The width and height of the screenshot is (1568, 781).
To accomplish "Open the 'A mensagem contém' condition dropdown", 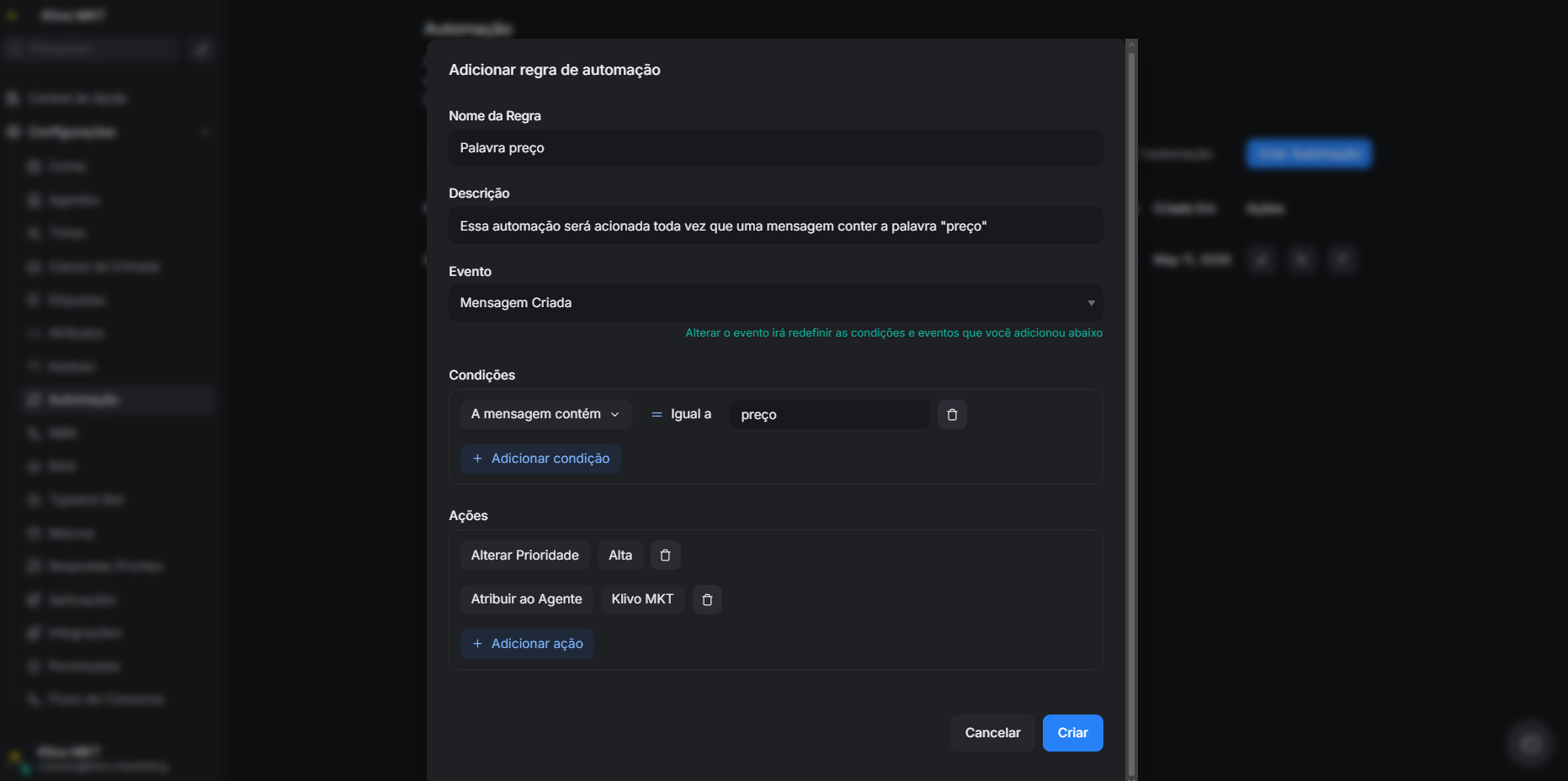I will click(x=545, y=414).
